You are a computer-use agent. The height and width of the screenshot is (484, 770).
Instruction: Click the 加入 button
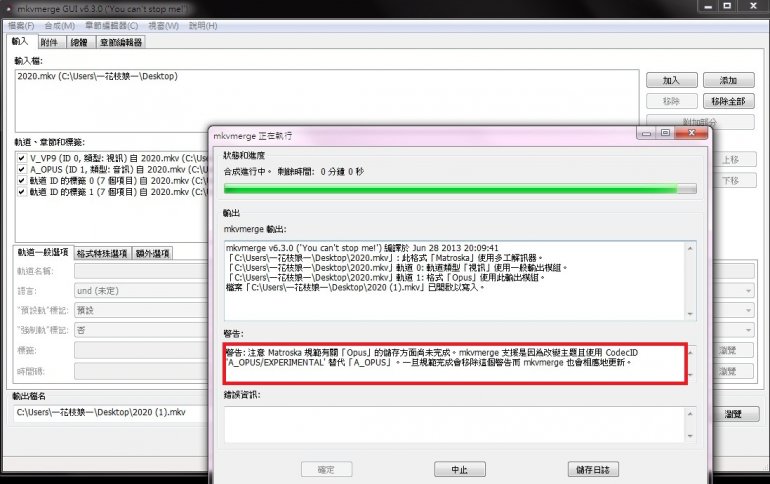click(671, 80)
